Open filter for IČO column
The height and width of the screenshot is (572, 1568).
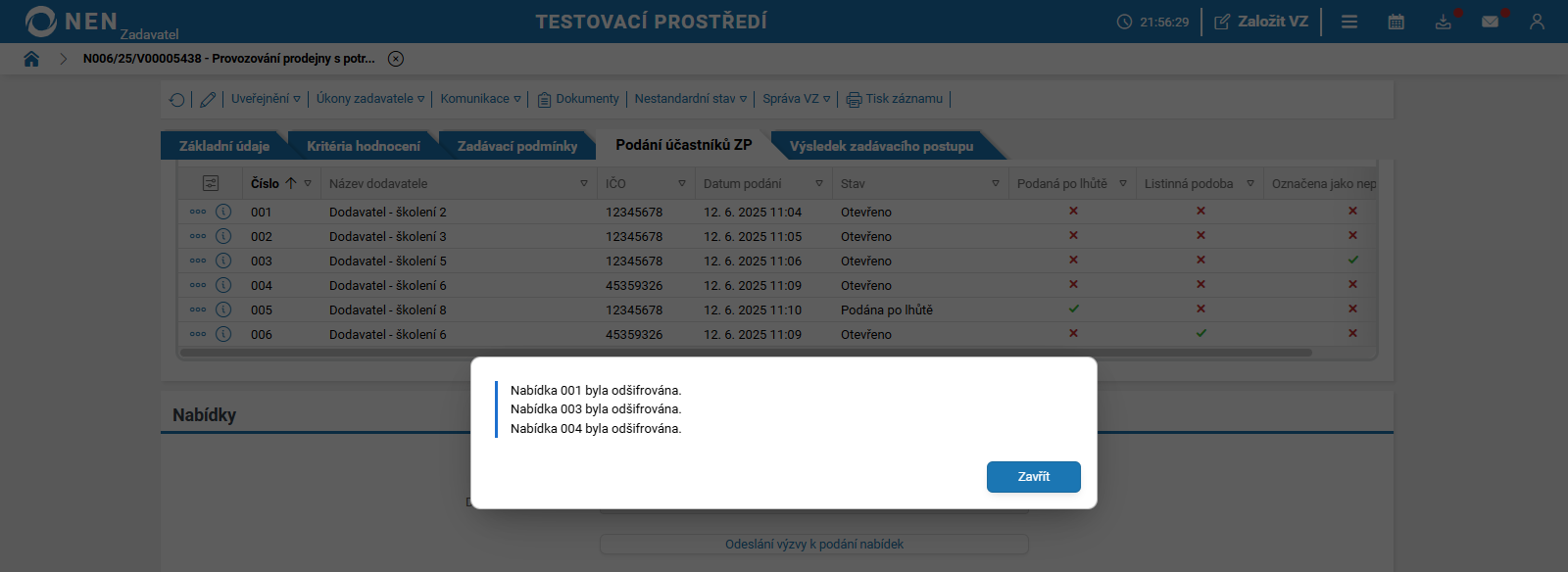click(682, 183)
